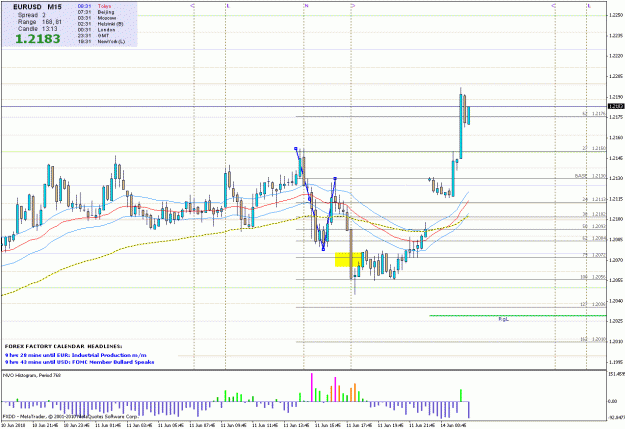Viewport: 625px width, 429px height.
Task: Select the GMT clock row
Action: pos(93,35)
